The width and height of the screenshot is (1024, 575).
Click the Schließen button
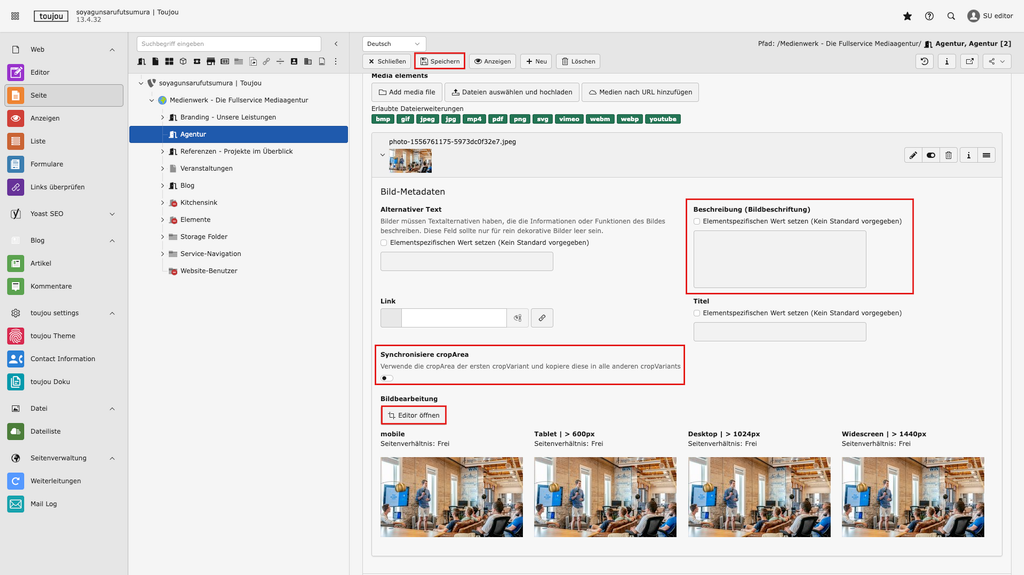(x=387, y=61)
